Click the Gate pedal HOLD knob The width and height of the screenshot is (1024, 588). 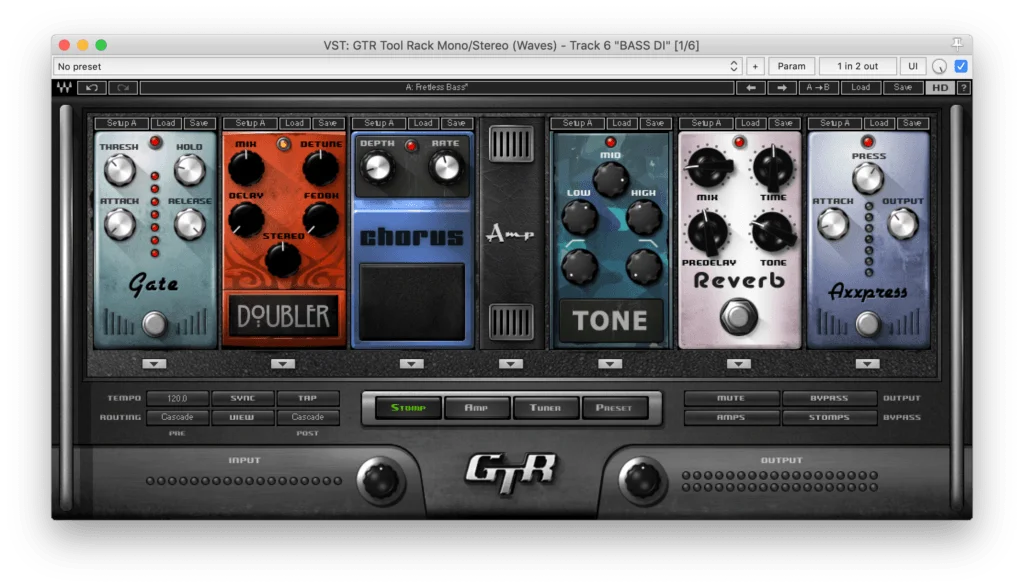189,171
